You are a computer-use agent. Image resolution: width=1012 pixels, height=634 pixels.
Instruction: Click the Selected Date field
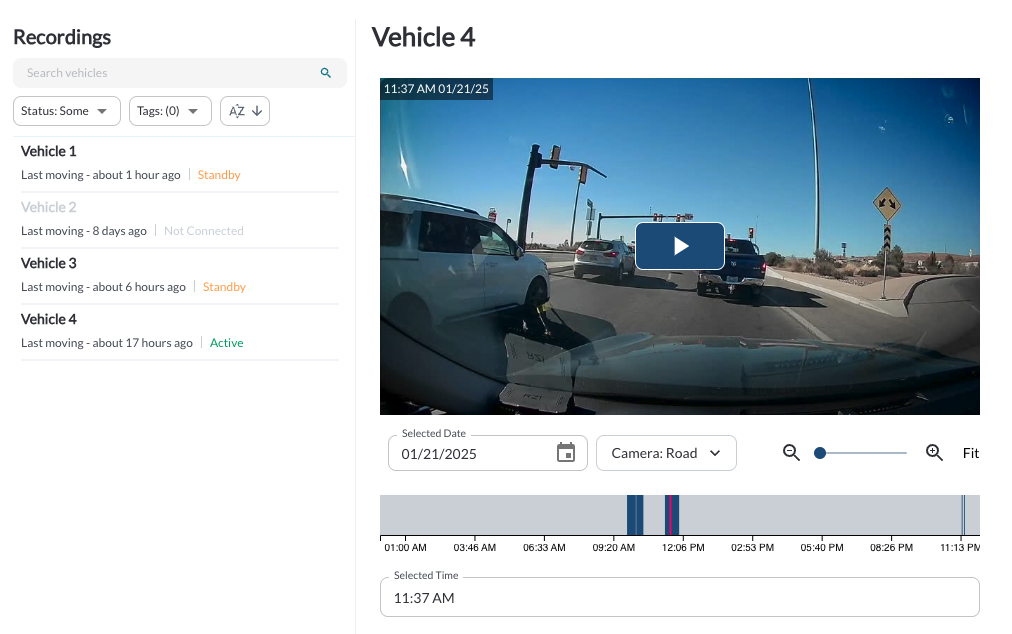[x=470, y=454]
